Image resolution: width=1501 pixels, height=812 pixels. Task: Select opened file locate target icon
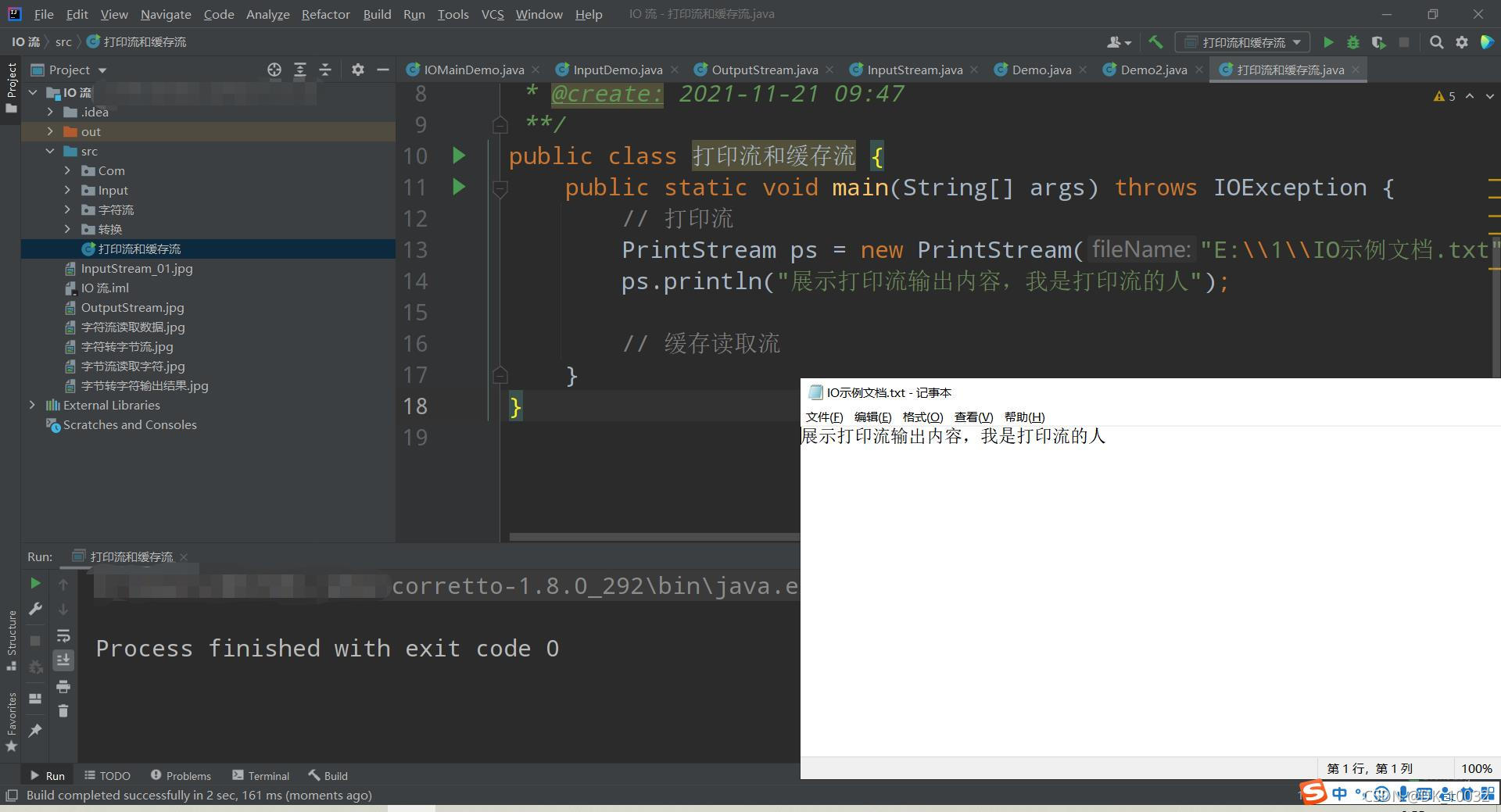pos(274,70)
